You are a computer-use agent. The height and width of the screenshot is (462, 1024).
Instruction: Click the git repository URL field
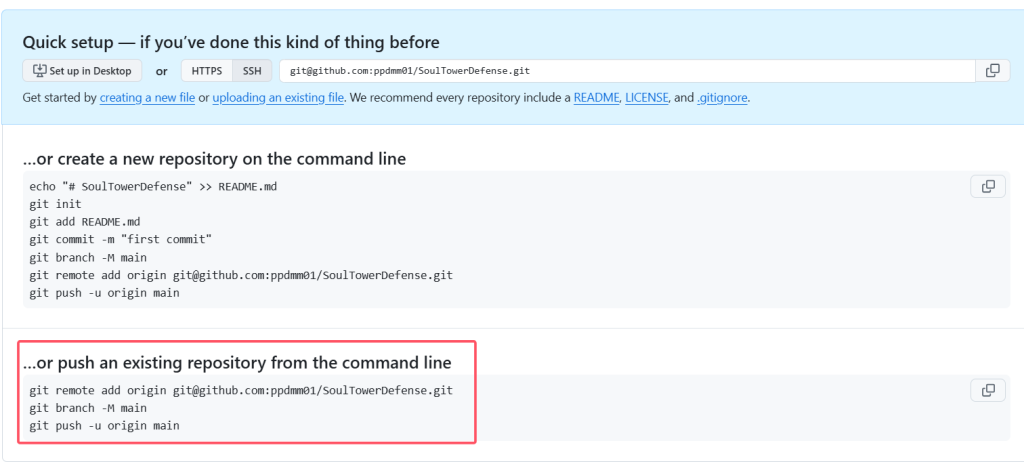[626, 71]
